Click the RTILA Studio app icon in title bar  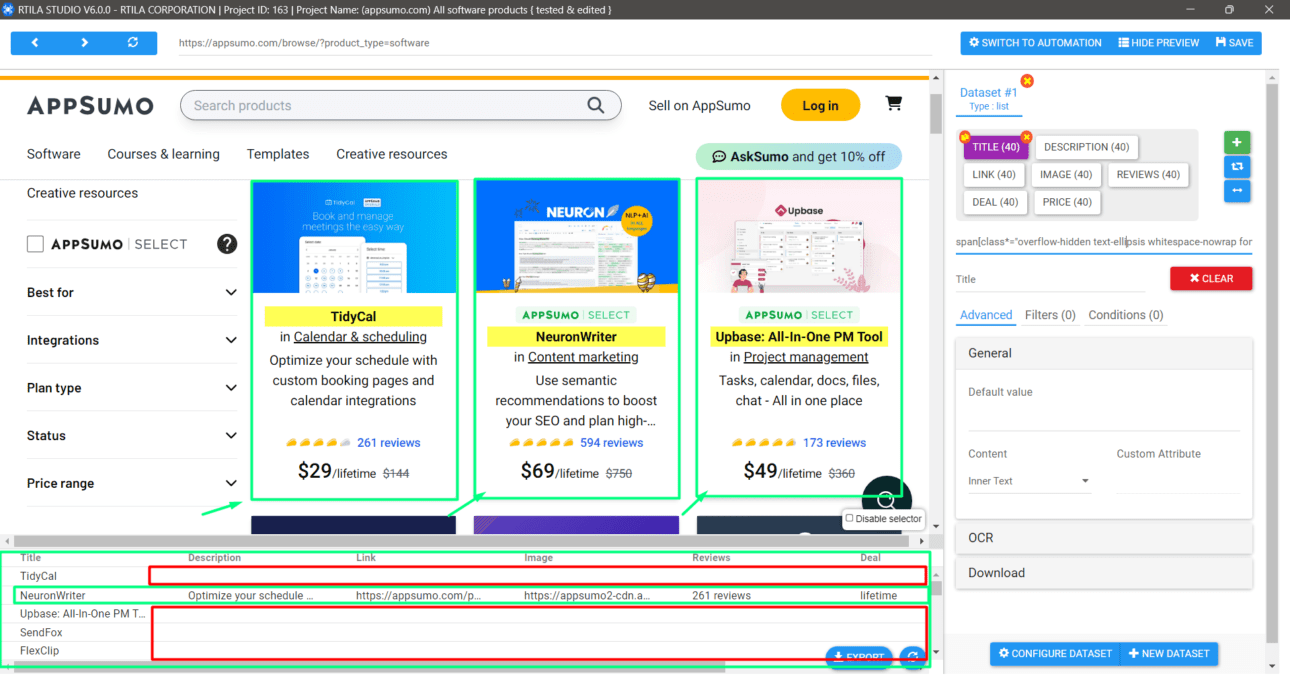[x=8, y=9]
